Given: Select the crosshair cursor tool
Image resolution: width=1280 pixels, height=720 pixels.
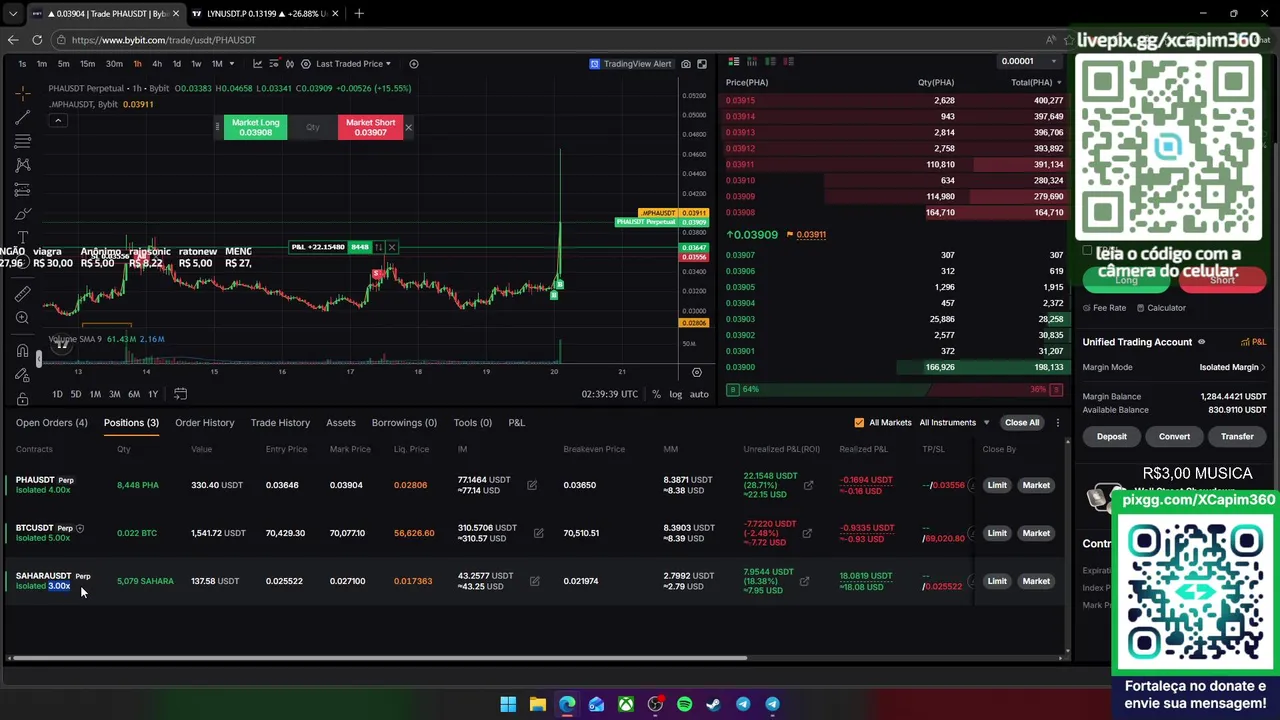Looking at the screenshot, I should pyautogui.click(x=22, y=92).
